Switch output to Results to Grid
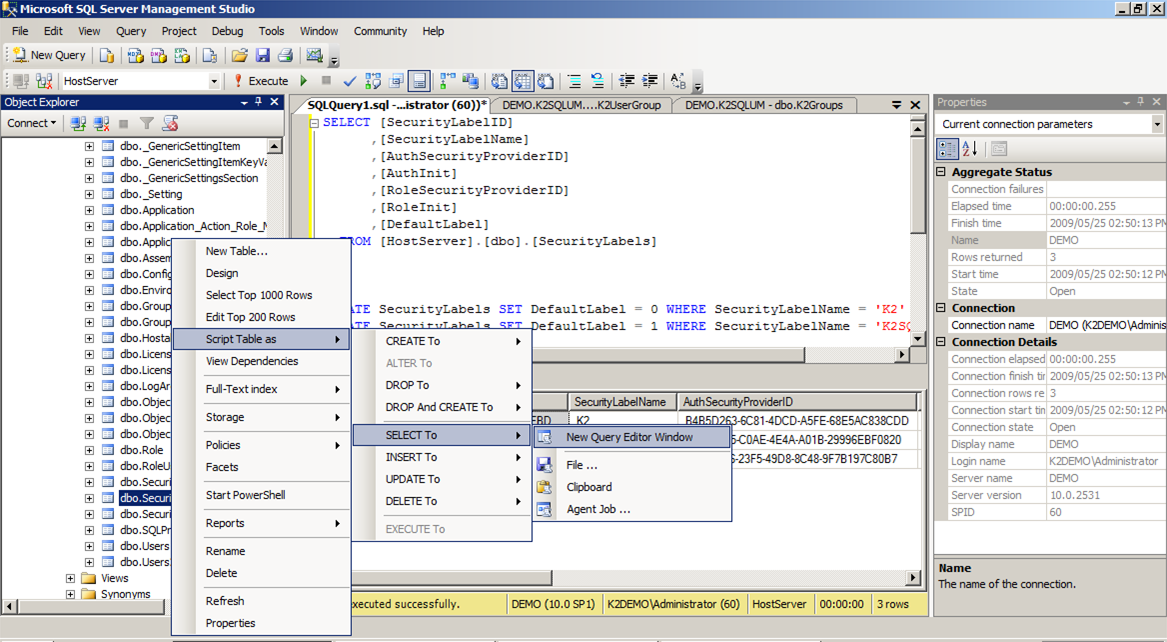Screen dimensions: 1167x642 coord(522,80)
